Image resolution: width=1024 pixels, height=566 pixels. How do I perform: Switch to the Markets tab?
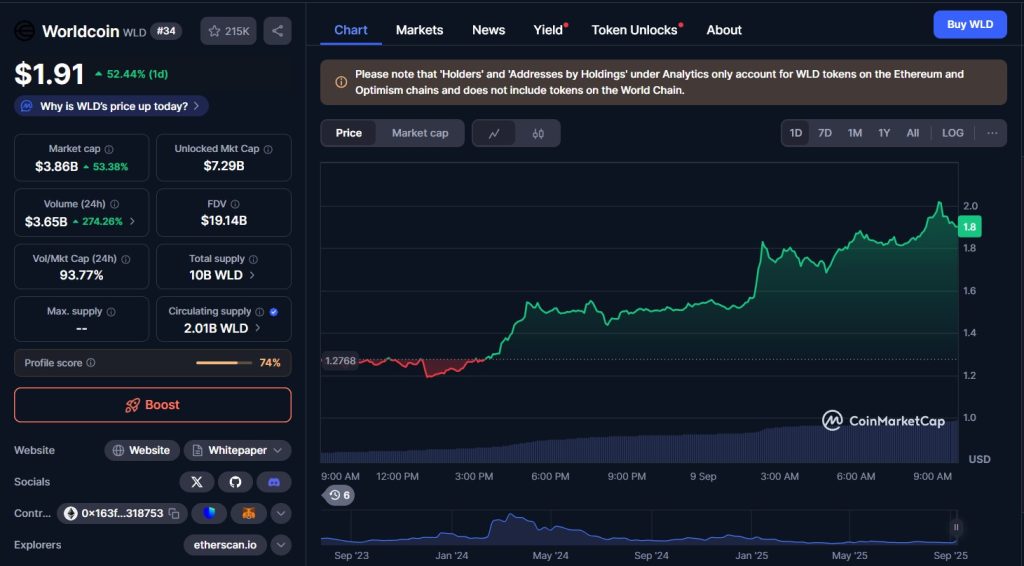pyautogui.click(x=419, y=30)
